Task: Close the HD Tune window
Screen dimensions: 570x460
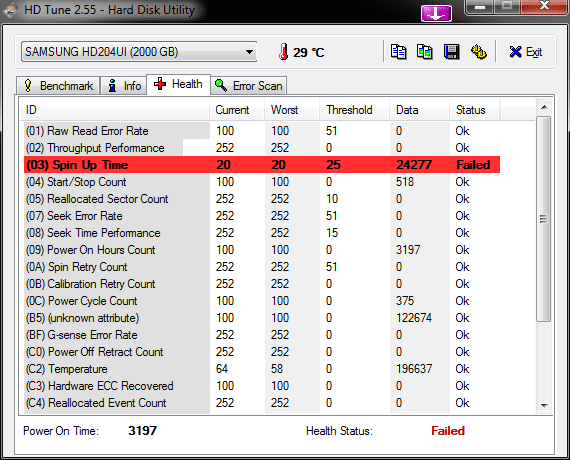Action: (544, 7)
